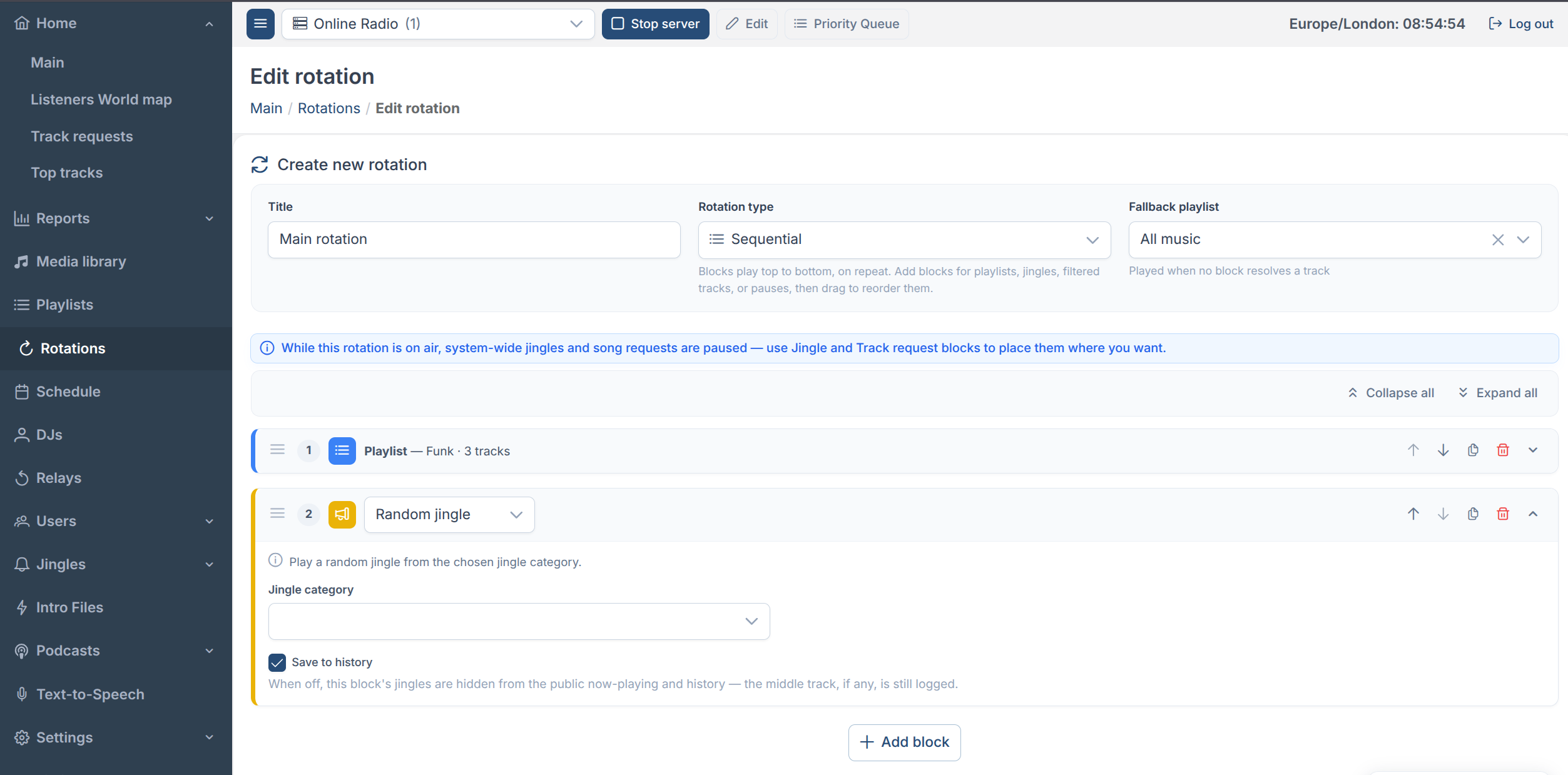Open the Fallback playlist dropdown arrow
The image size is (1568, 775).
click(x=1523, y=240)
